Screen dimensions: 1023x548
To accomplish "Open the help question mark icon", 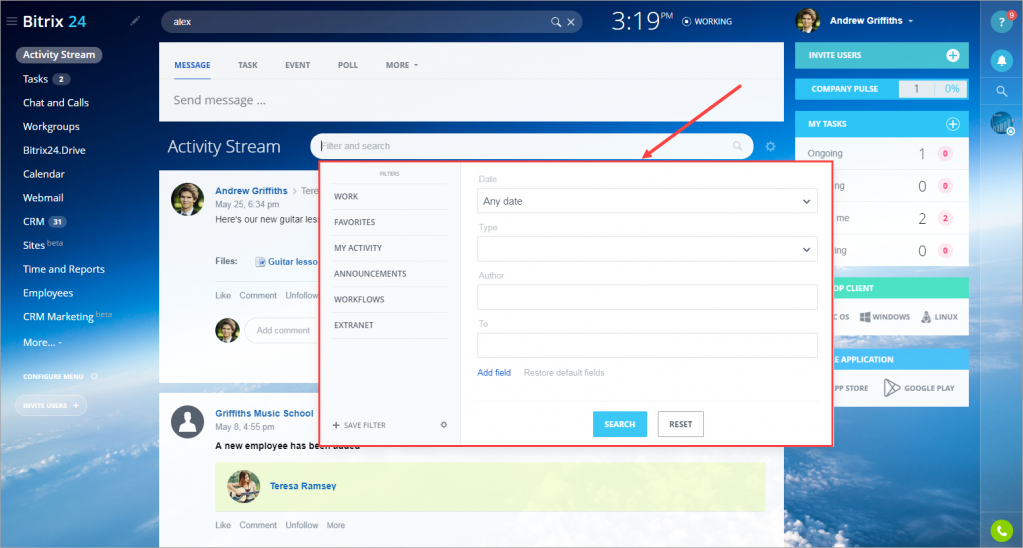I will 1001,22.
